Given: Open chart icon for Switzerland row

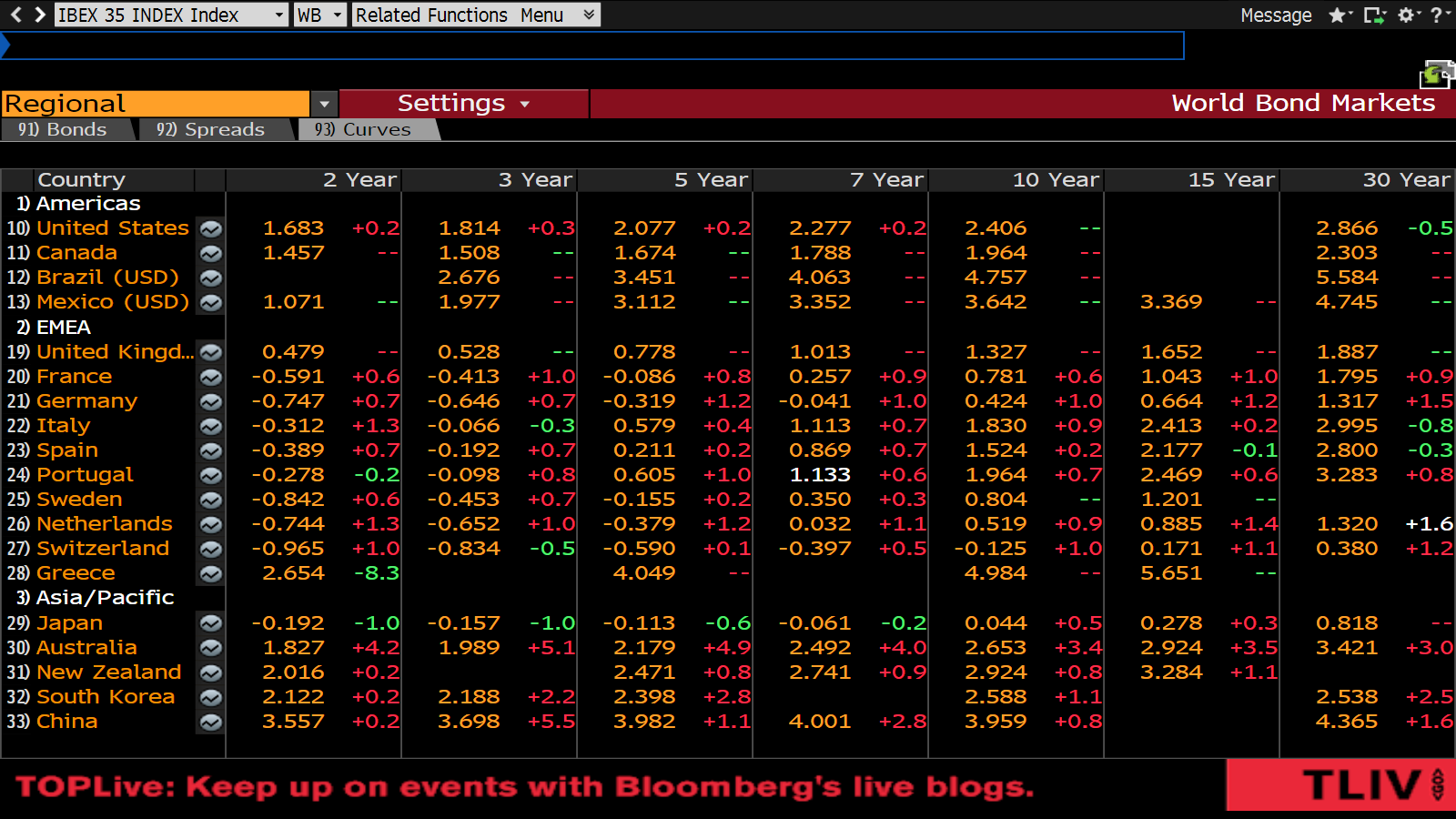Looking at the screenshot, I should coord(210,549).
